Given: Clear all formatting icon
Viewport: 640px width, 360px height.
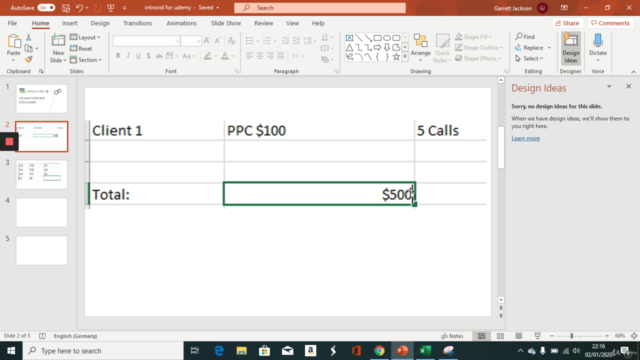Looking at the screenshot, I should click(x=231, y=40).
